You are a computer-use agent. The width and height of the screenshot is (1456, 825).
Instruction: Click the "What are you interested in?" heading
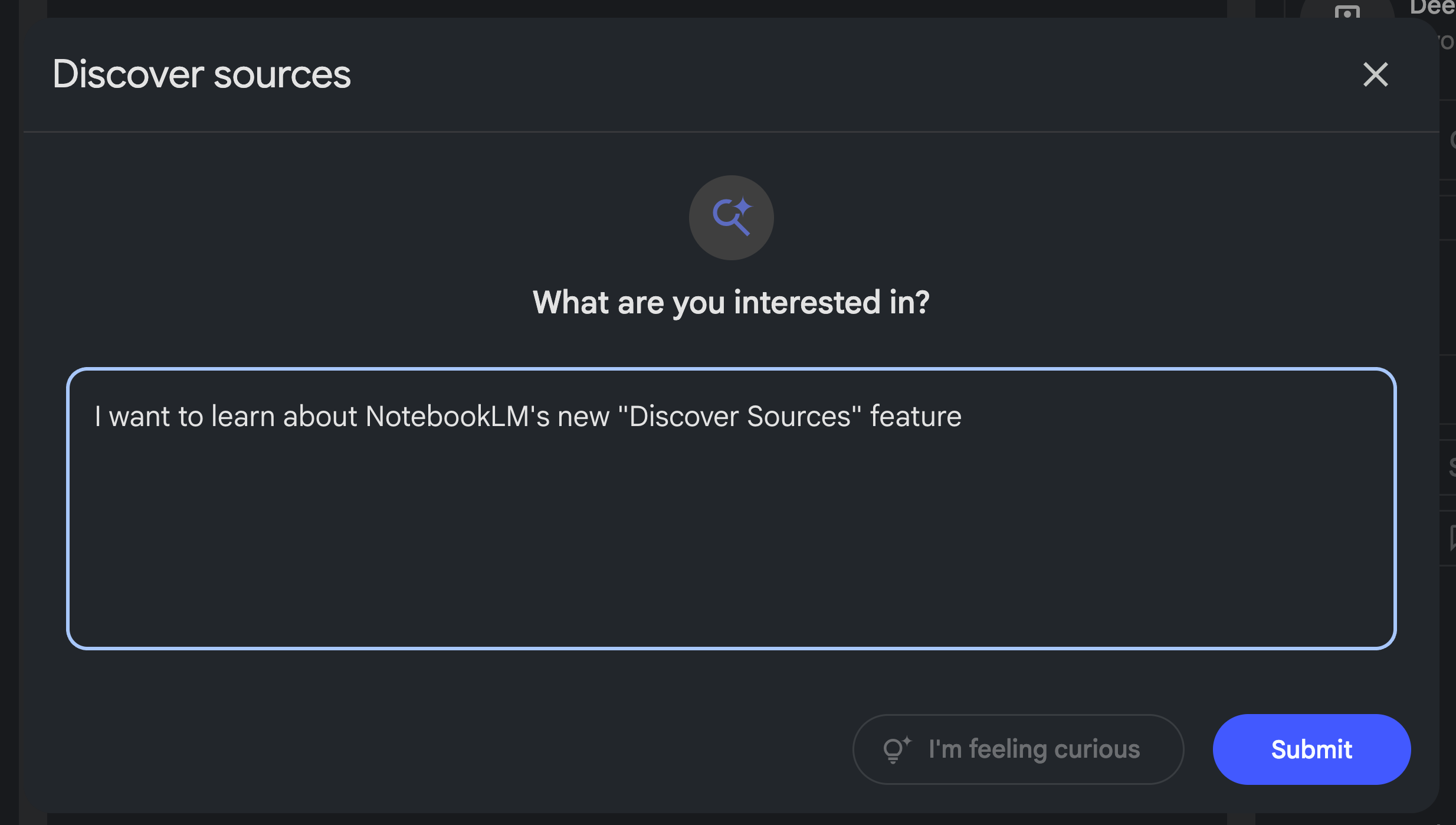[x=730, y=302]
